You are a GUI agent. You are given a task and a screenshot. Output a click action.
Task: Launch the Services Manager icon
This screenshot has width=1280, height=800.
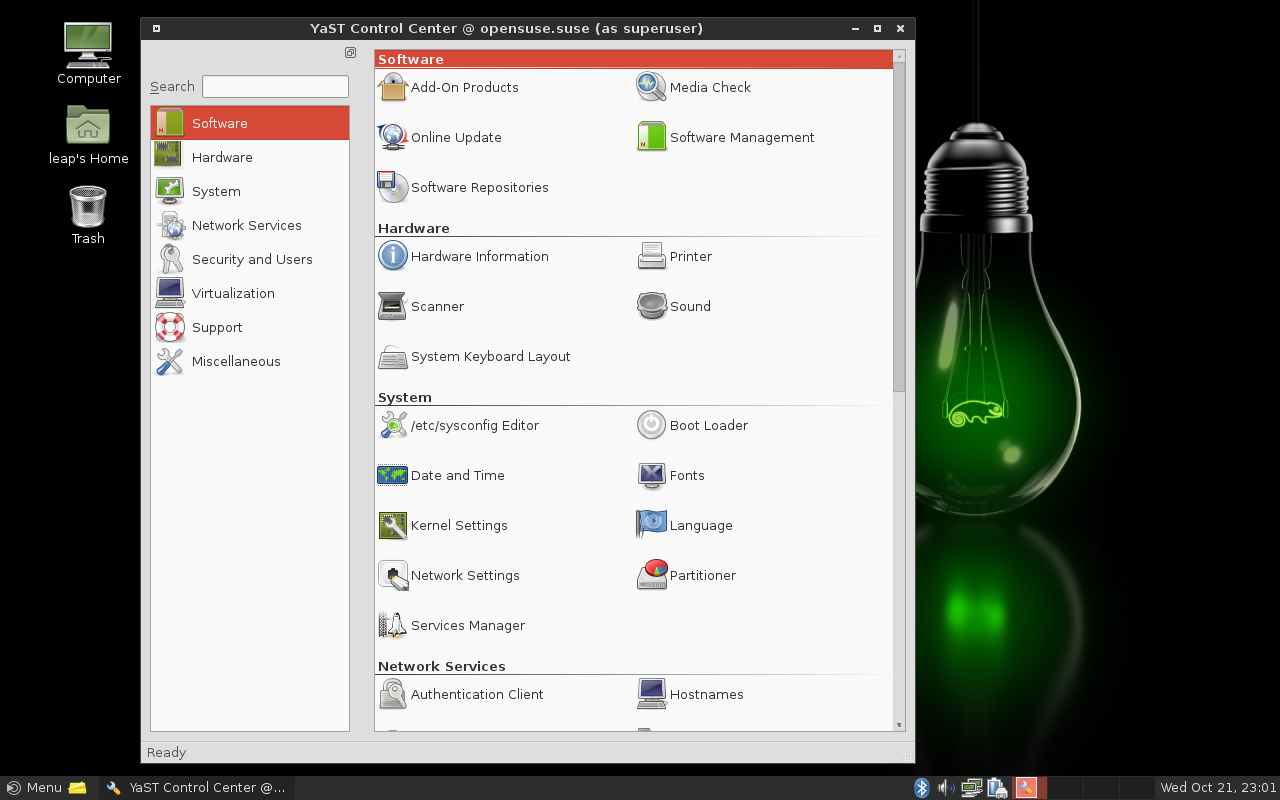(x=392, y=625)
